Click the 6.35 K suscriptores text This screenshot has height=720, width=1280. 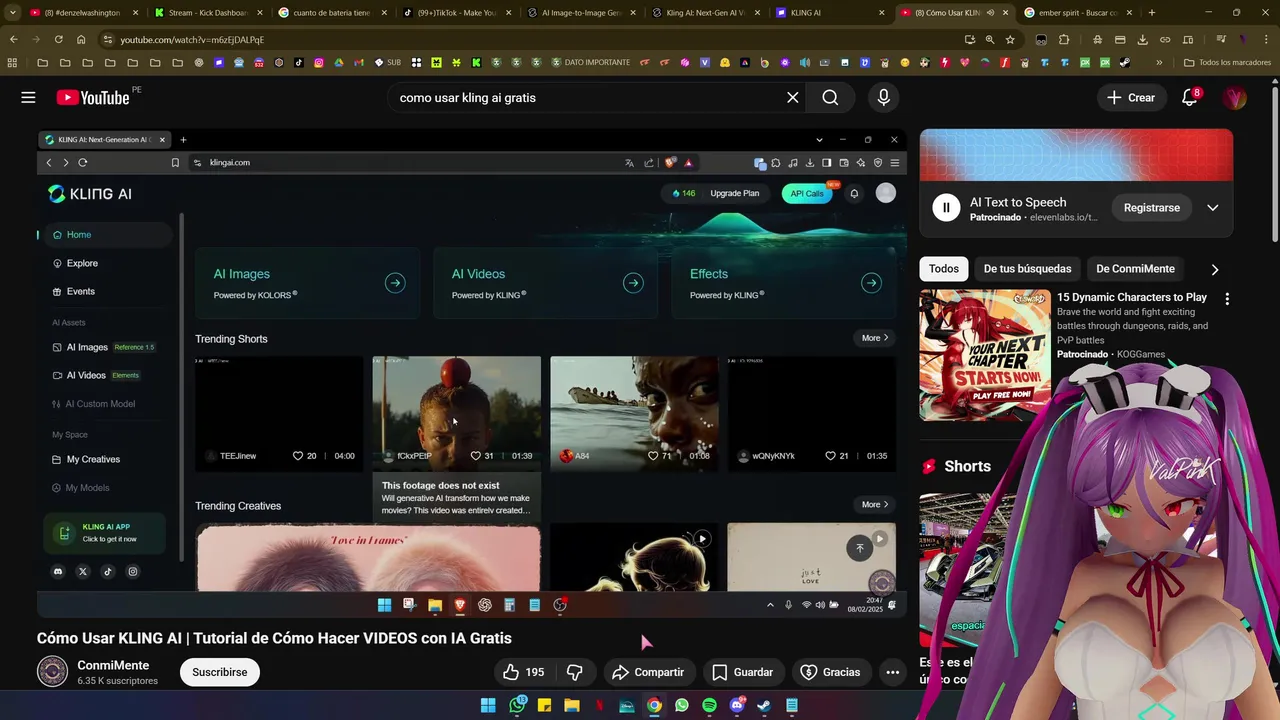click(117, 681)
